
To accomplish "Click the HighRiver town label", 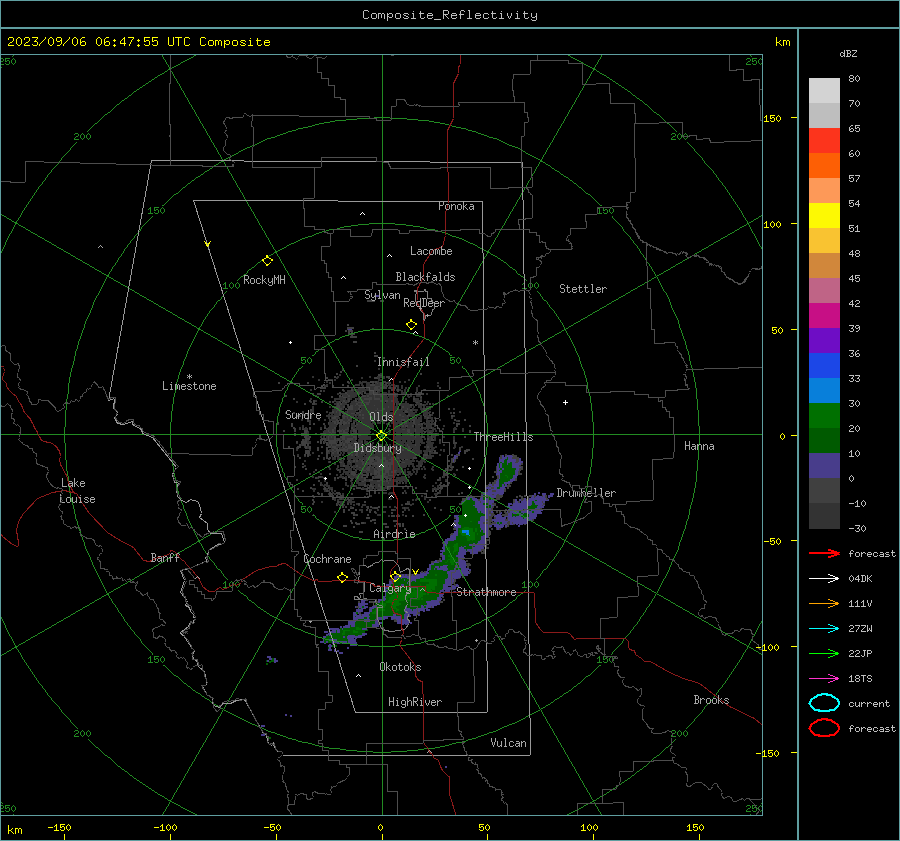I will click(x=415, y=702).
